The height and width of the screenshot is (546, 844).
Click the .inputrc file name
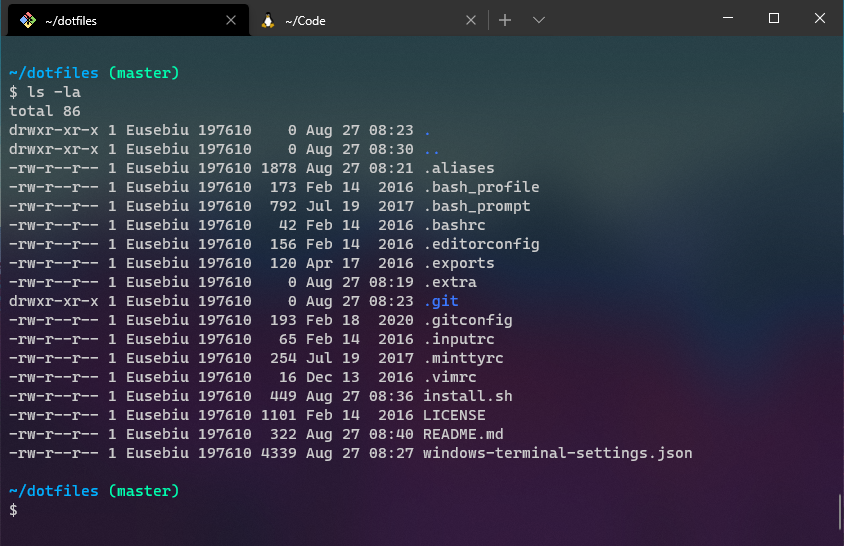pyautogui.click(x=459, y=339)
